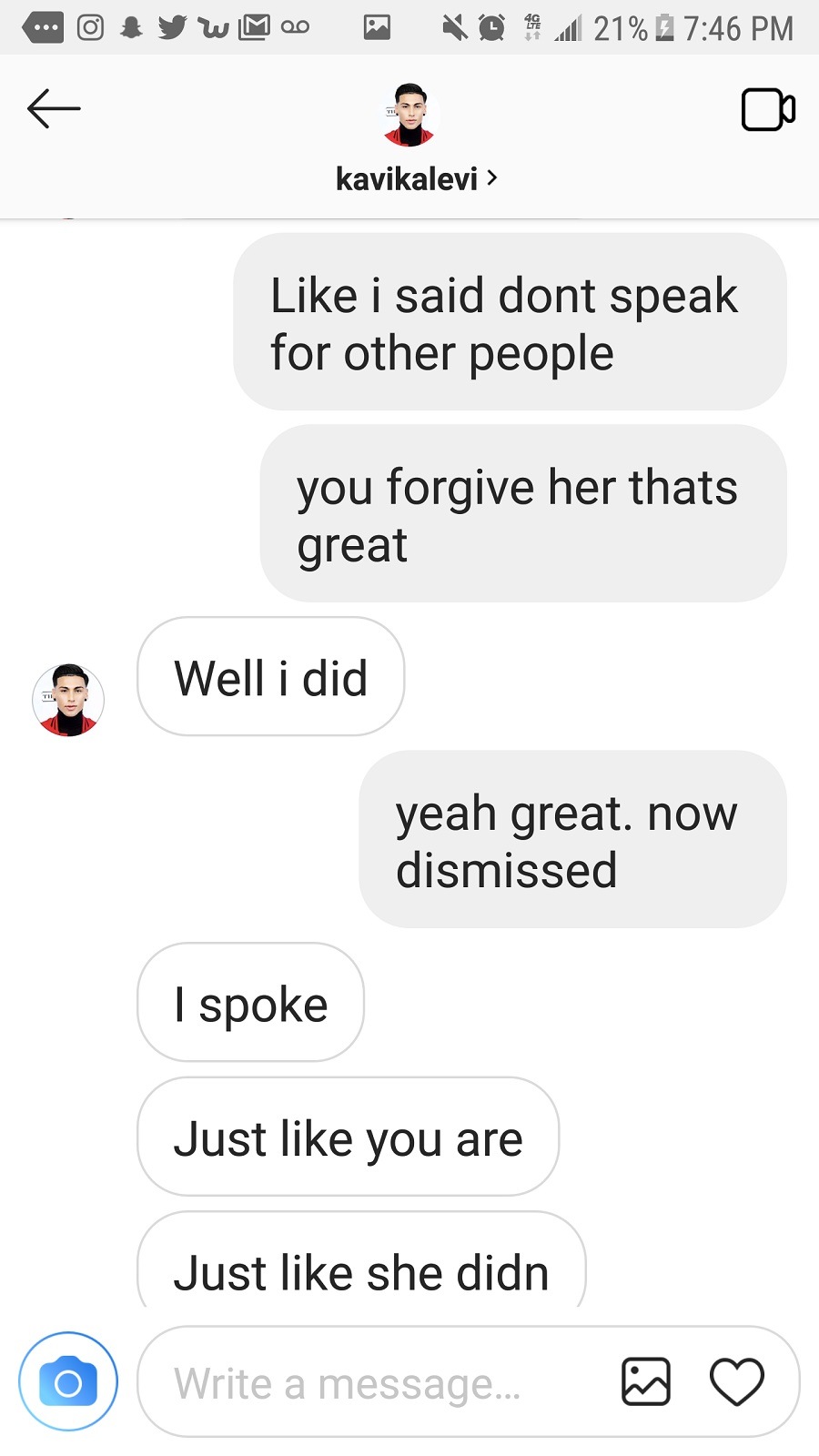The height and width of the screenshot is (1456, 819).
Task: Send a heart with the heart icon
Action: click(x=736, y=1381)
